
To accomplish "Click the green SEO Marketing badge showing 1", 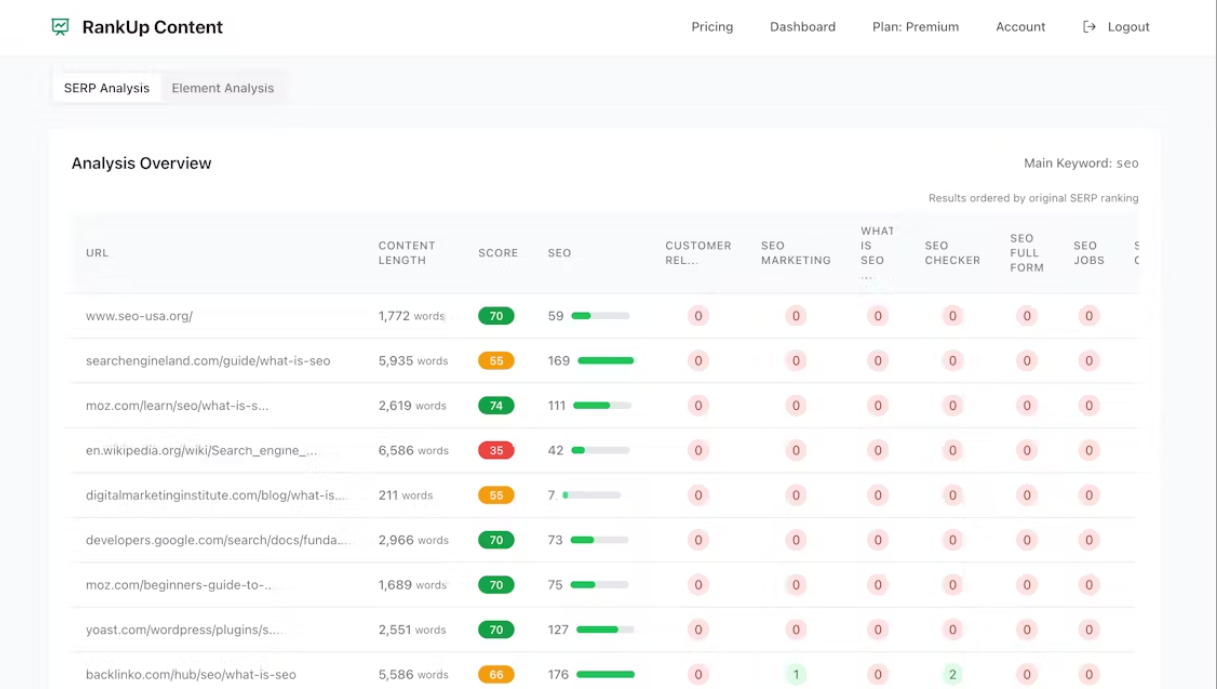I will coord(796,675).
